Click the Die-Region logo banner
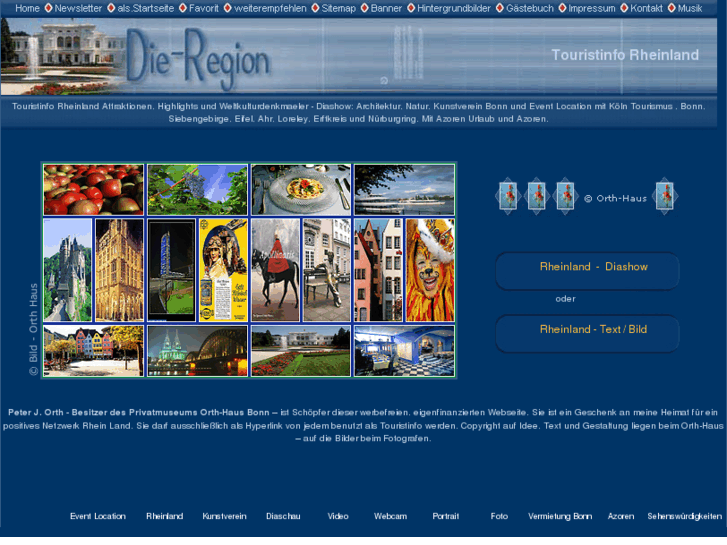727x545 pixels. [x=198, y=58]
